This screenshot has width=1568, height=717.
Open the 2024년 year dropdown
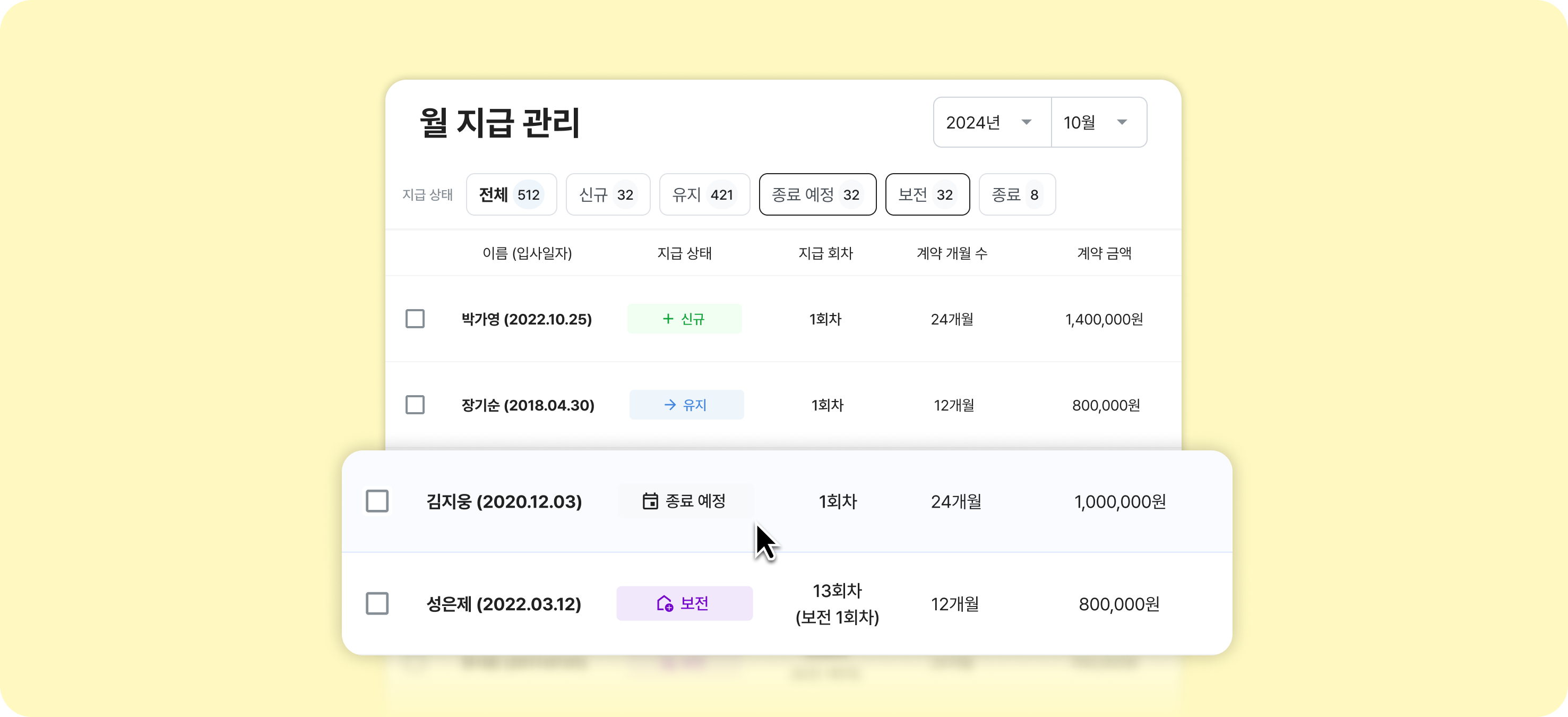[991, 123]
